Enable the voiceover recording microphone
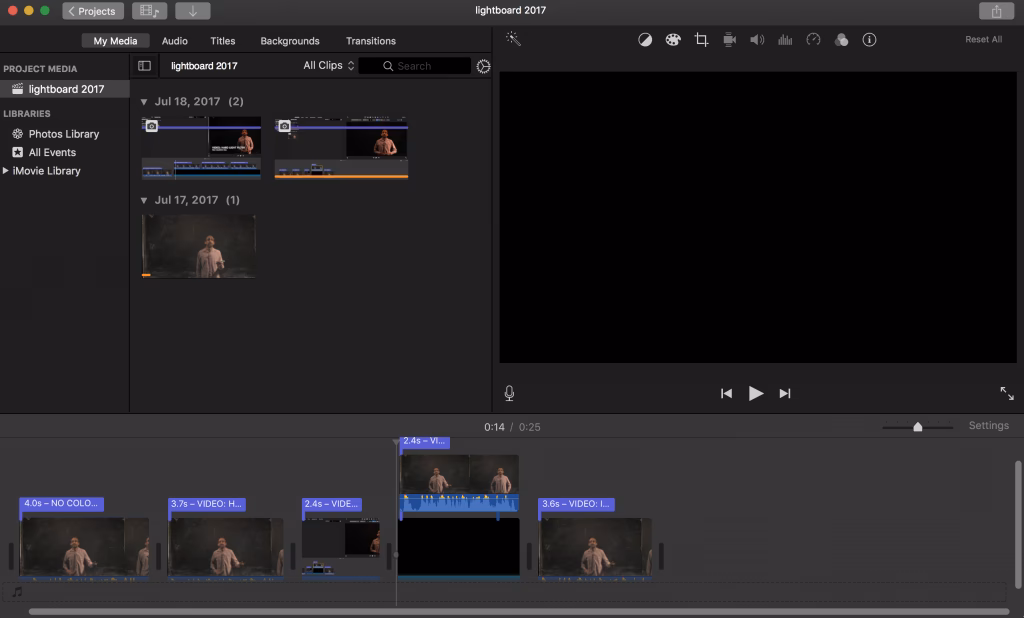1024x618 pixels. [509, 393]
